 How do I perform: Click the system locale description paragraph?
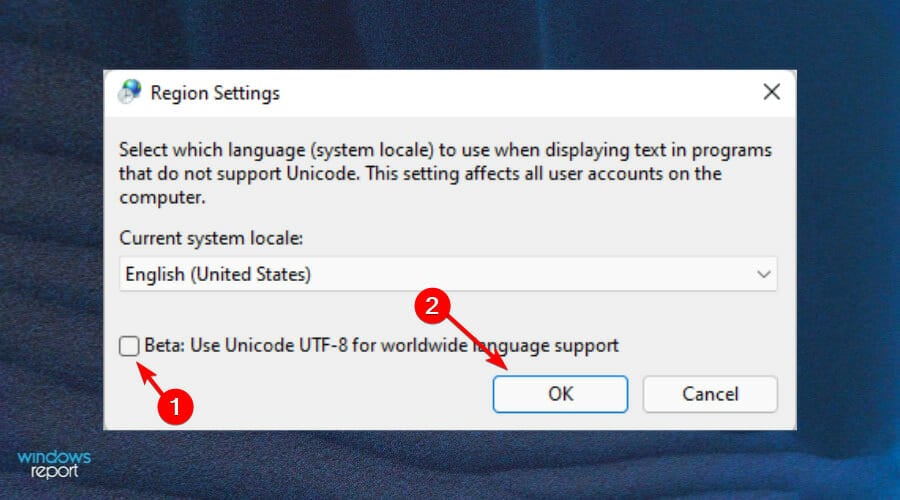pyautogui.click(x=445, y=173)
